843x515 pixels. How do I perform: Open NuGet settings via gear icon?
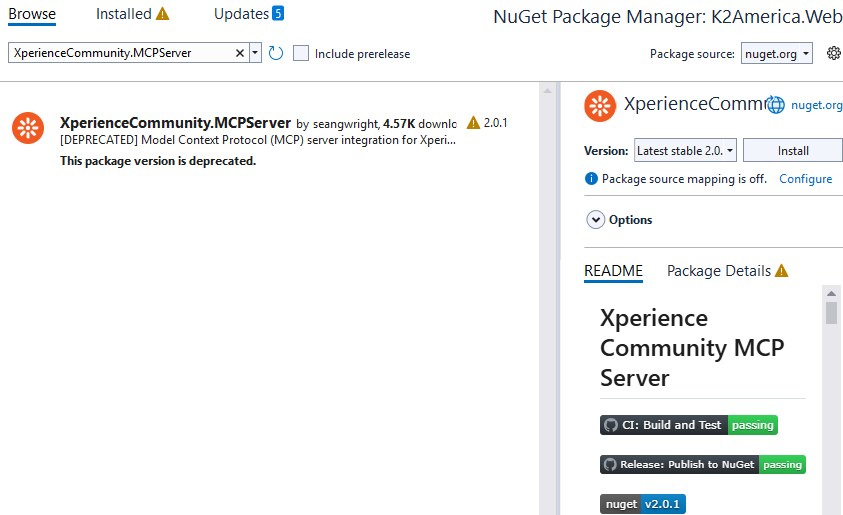[834, 53]
